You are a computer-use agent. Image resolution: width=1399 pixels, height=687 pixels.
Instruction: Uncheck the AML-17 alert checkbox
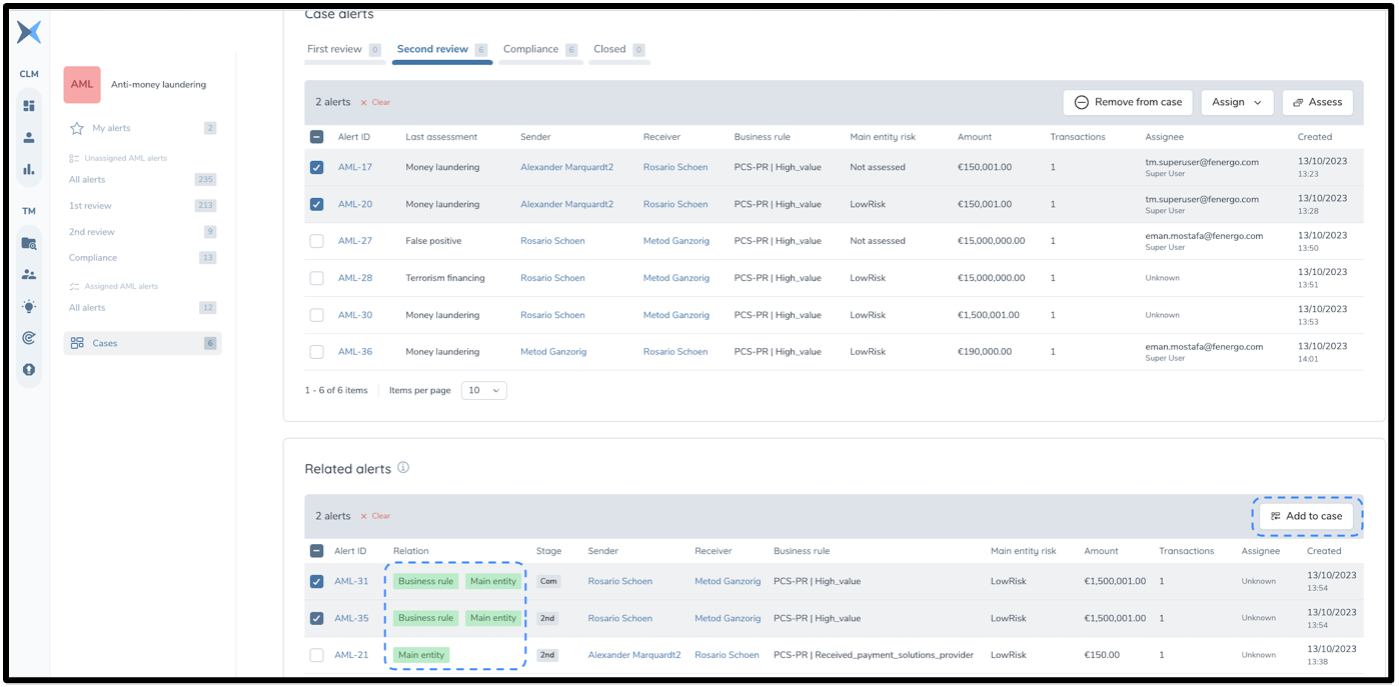point(317,168)
